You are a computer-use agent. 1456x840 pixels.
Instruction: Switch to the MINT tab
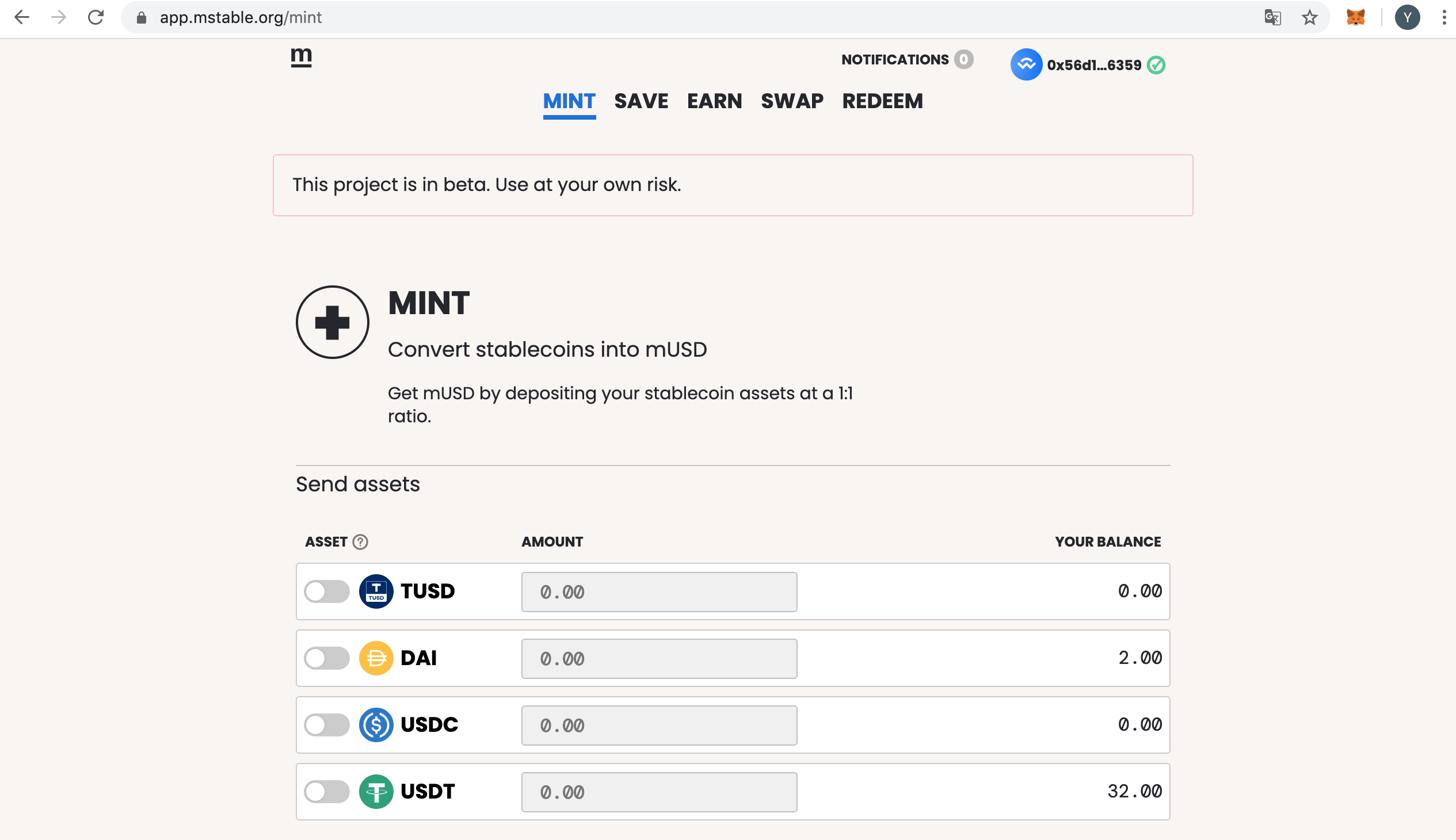[x=569, y=101]
